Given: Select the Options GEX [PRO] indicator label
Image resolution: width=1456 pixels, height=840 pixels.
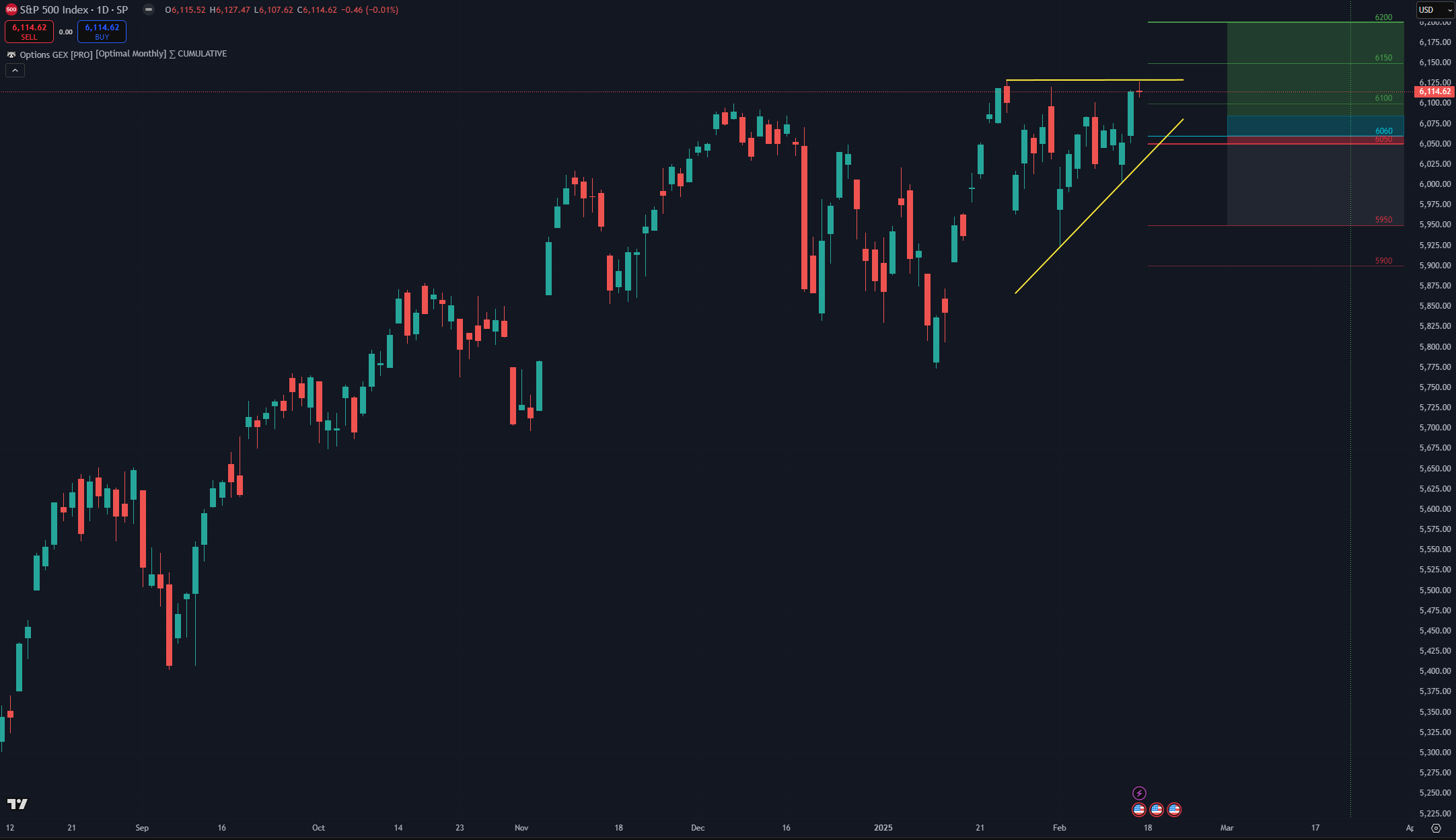Looking at the screenshot, I should [x=56, y=54].
